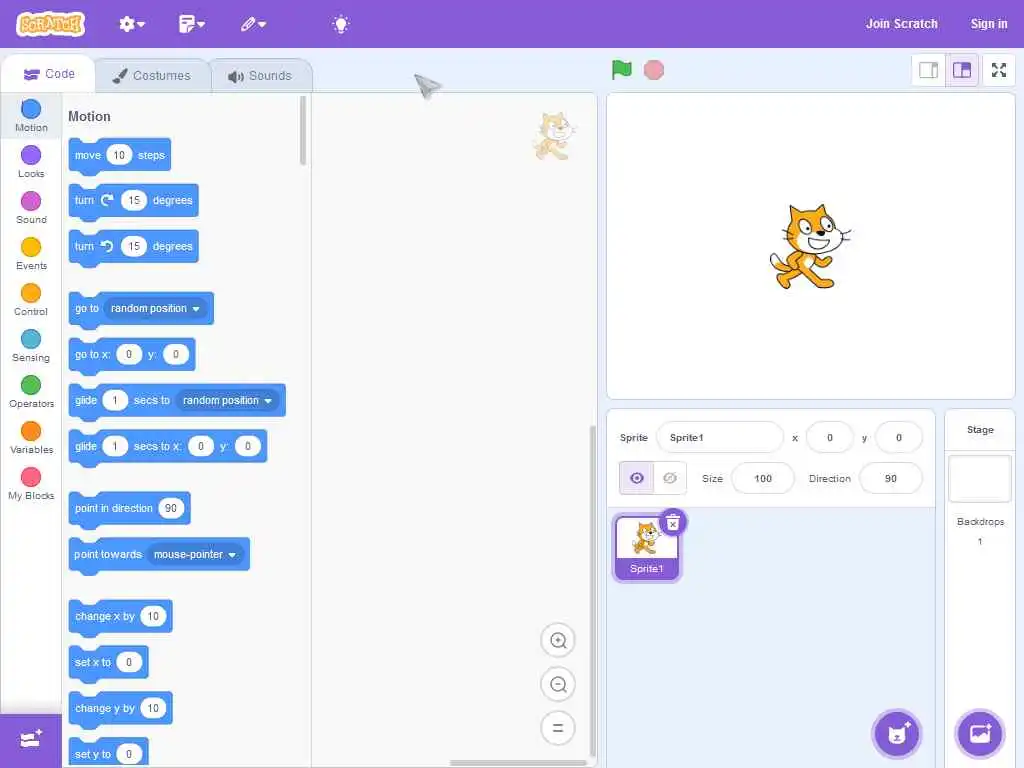Open the File menu dropdown

point(191,24)
